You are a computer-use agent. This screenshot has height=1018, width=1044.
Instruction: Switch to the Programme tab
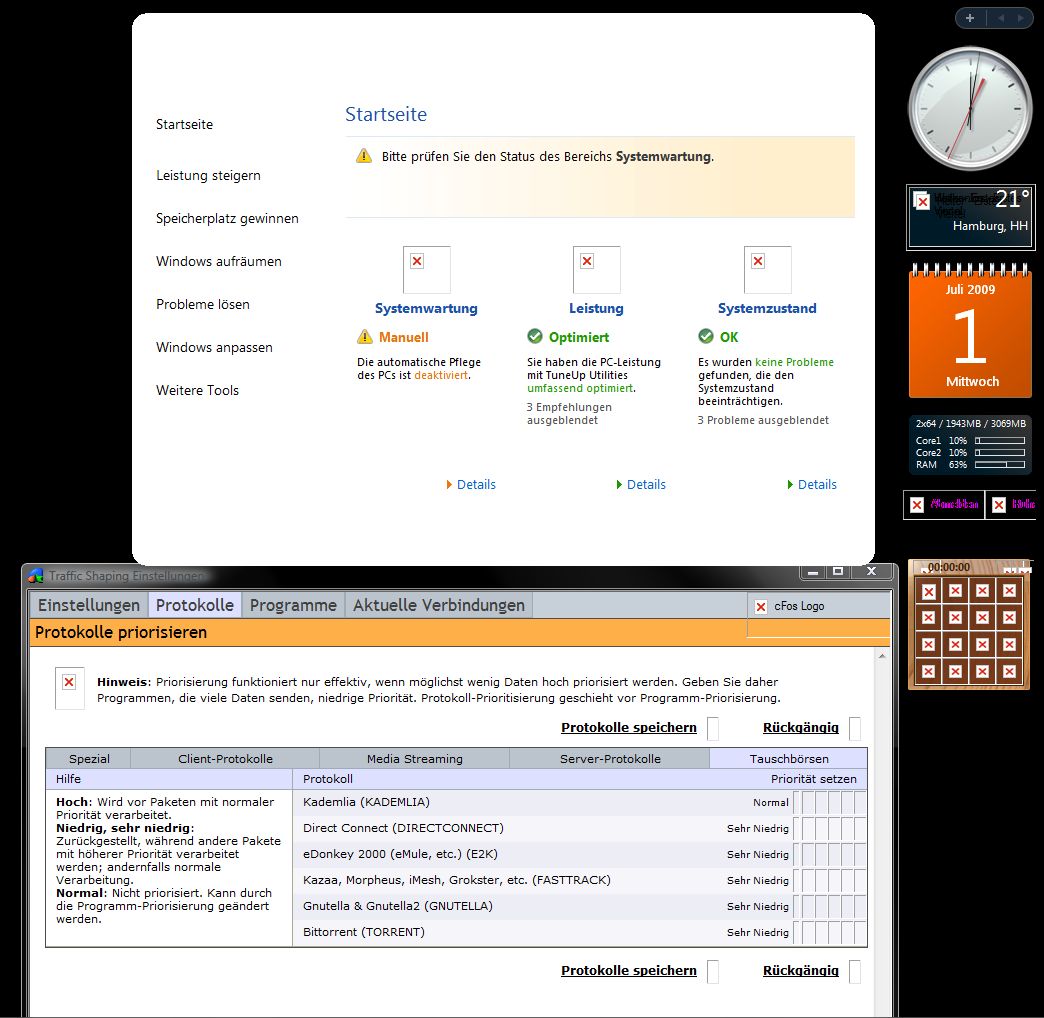pyautogui.click(x=293, y=605)
